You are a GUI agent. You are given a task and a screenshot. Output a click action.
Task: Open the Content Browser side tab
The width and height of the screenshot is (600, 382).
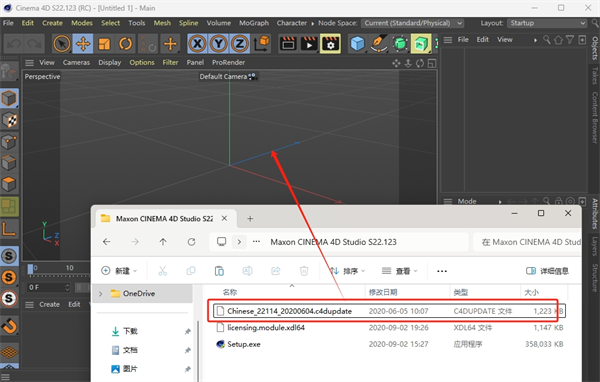click(595, 117)
